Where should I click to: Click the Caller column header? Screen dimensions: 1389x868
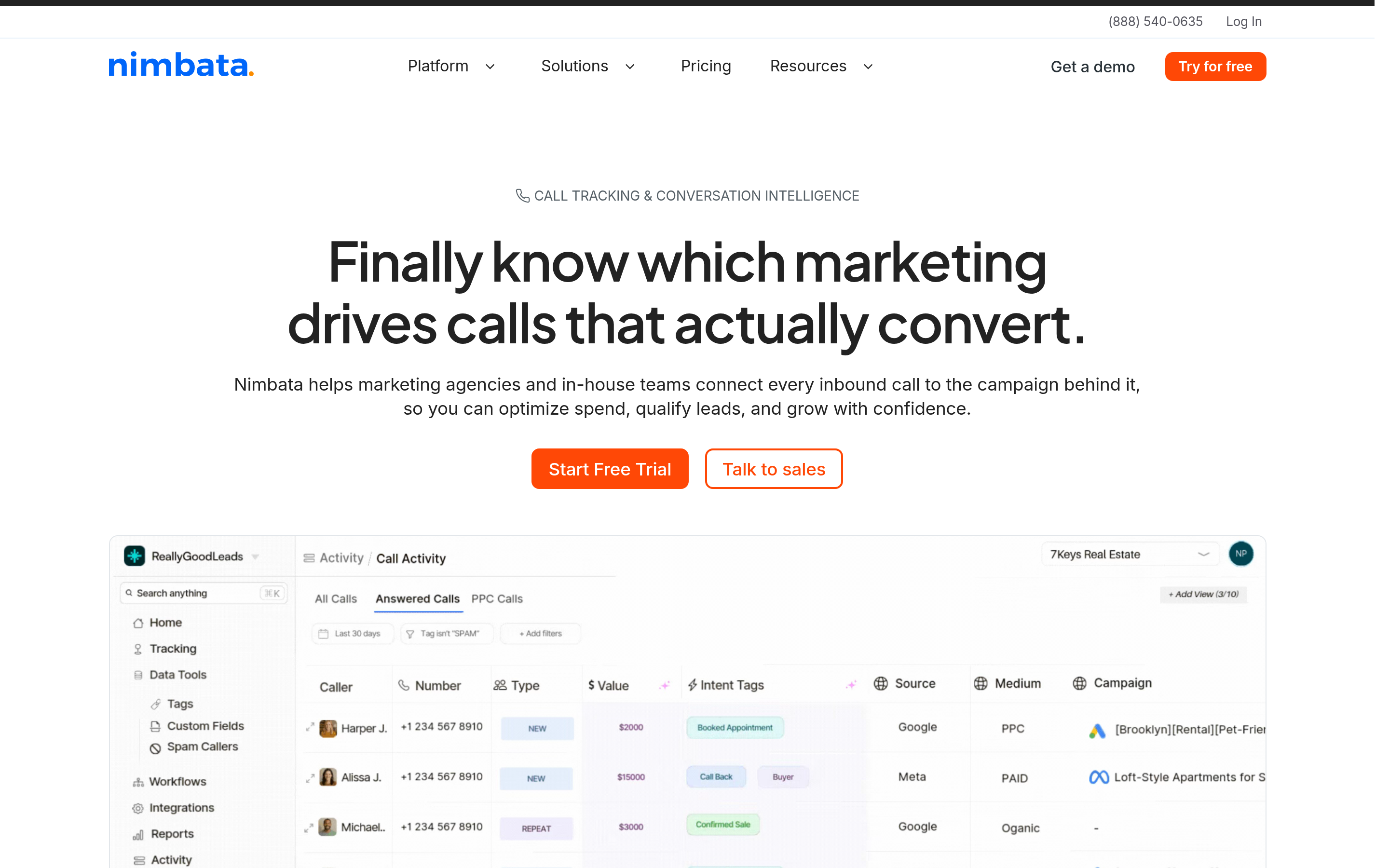pos(336,687)
